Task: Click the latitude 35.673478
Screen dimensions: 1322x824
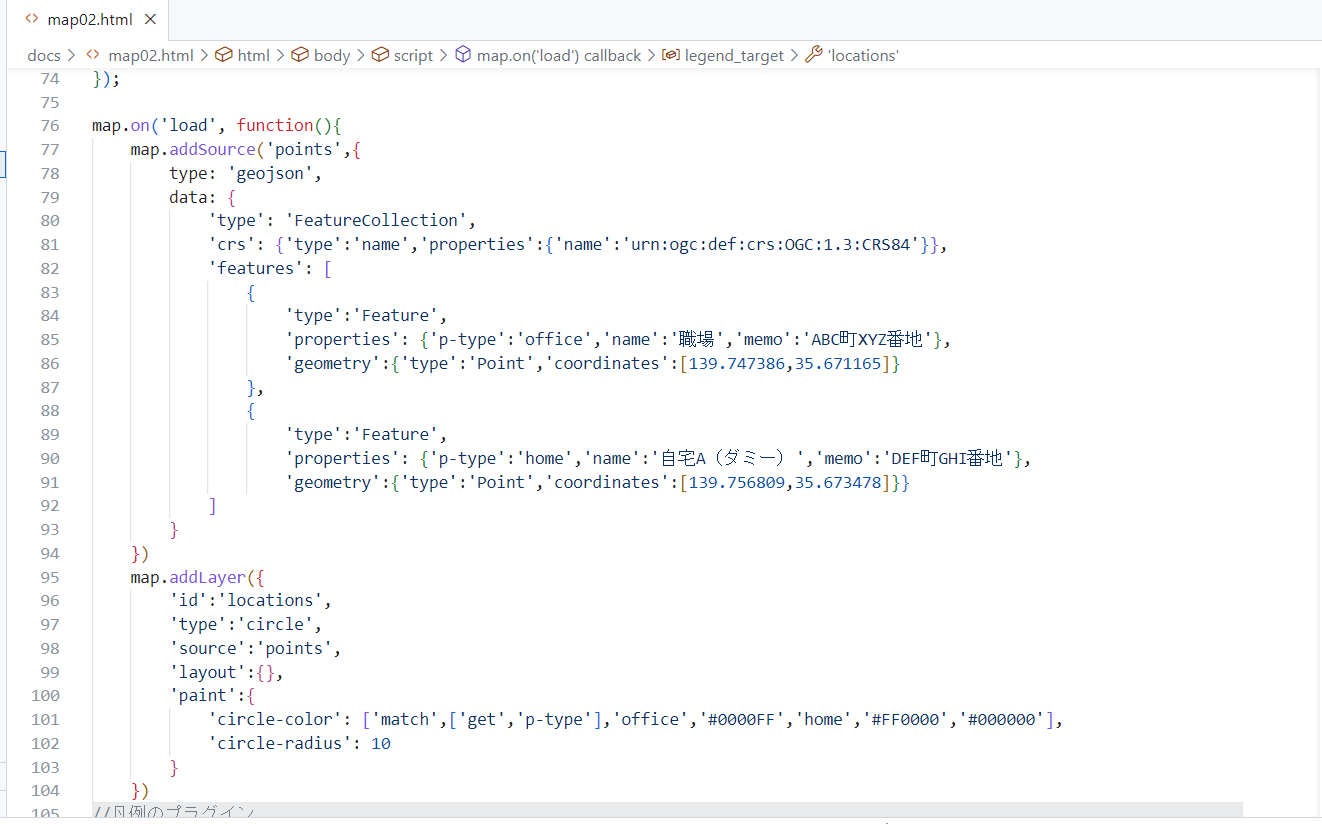Action: point(838,482)
